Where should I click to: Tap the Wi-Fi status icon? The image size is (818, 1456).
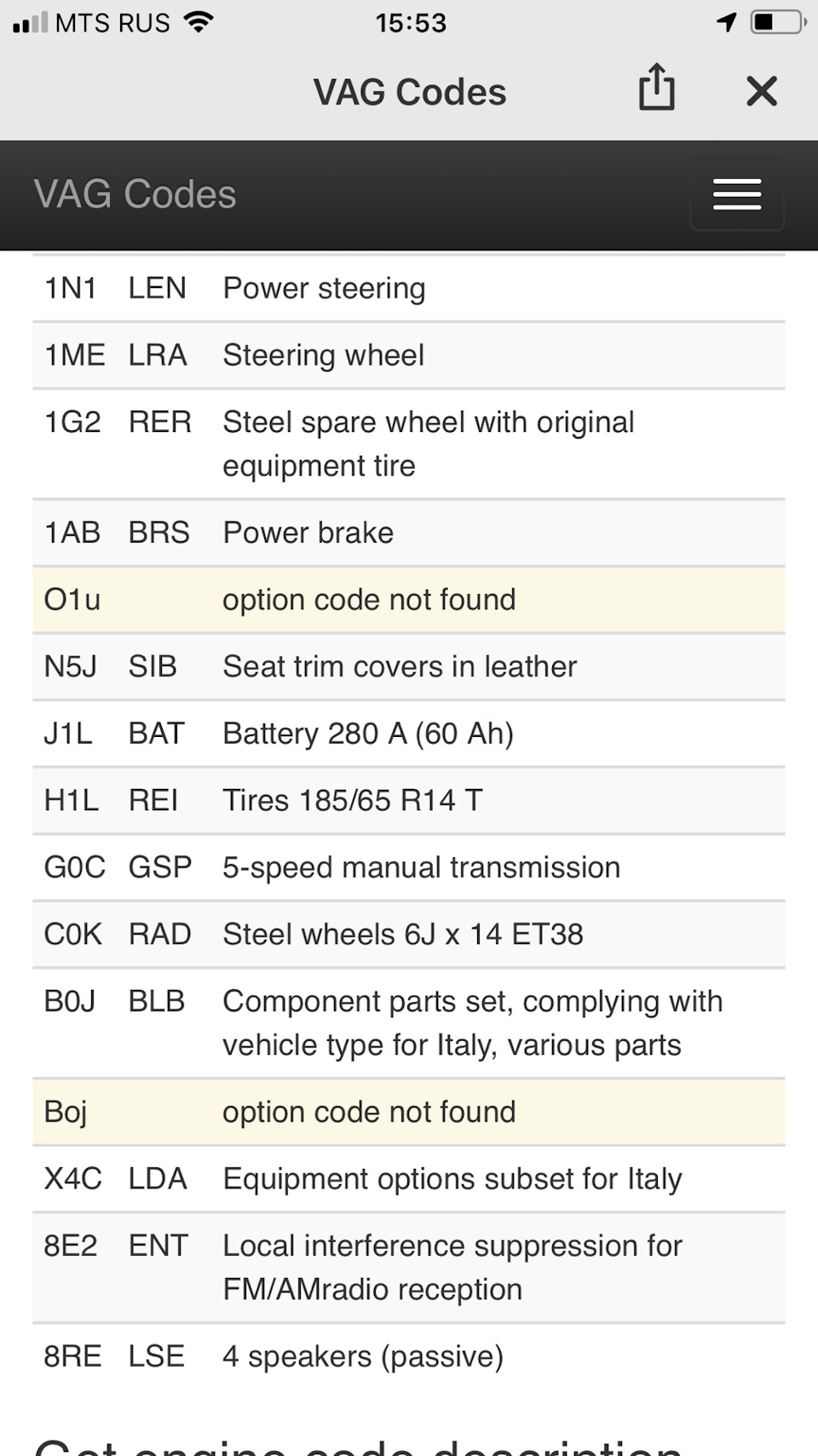[x=199, y=22]
